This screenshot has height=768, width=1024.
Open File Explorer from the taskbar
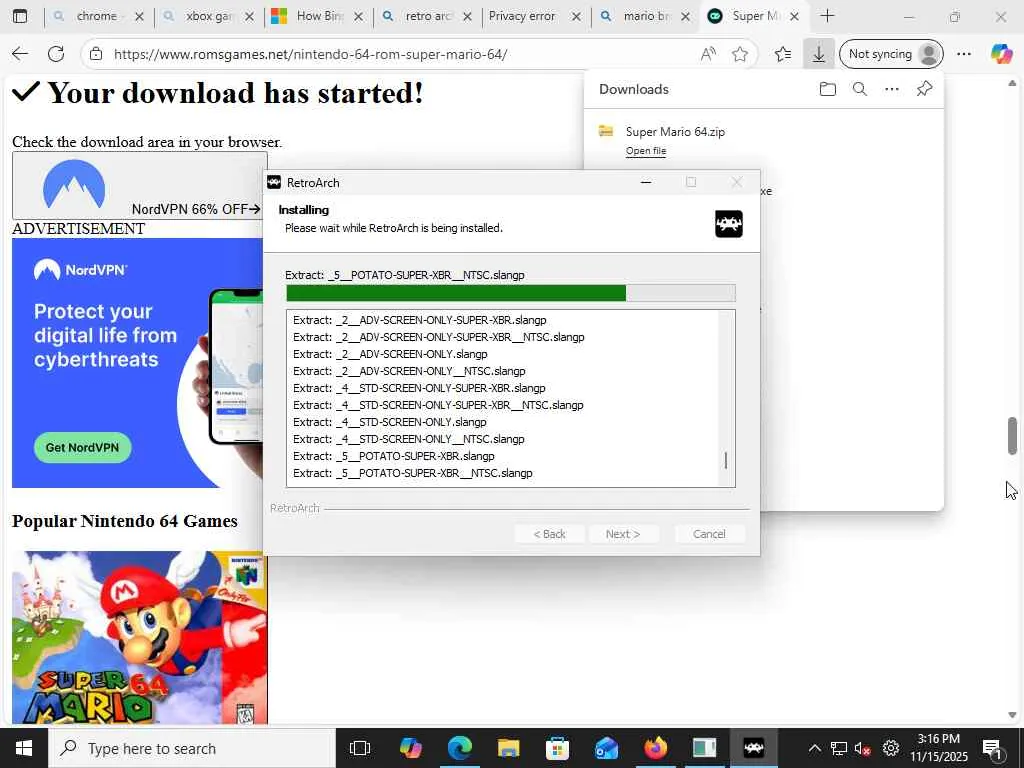click(508, 748)
